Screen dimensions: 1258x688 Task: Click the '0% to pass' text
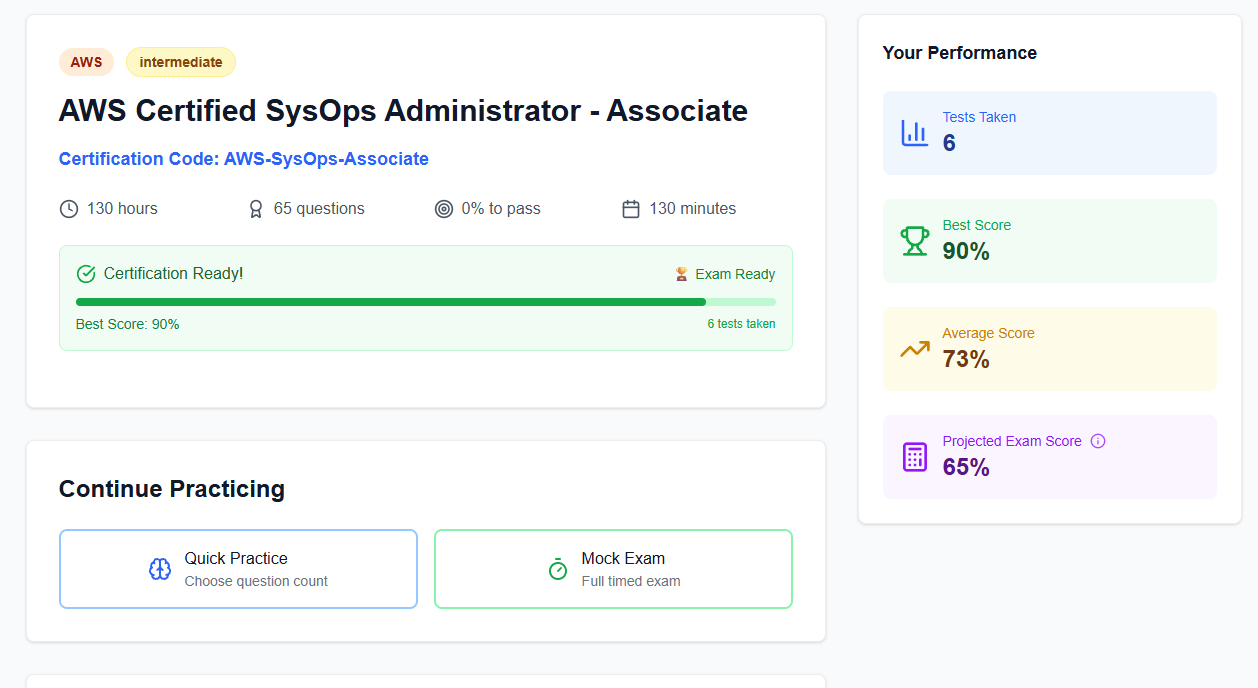tap(501, 209)
